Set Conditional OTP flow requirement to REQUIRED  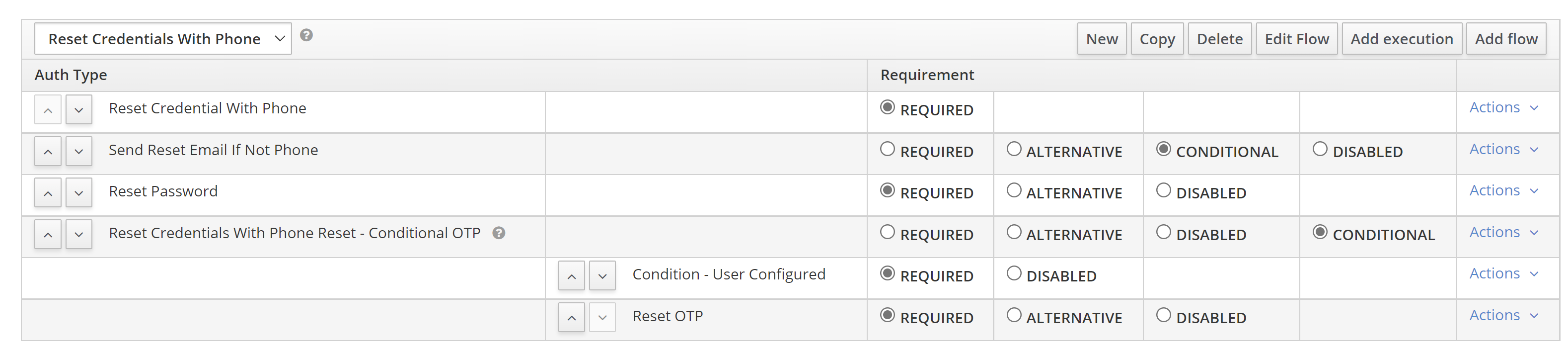point(888,232)
